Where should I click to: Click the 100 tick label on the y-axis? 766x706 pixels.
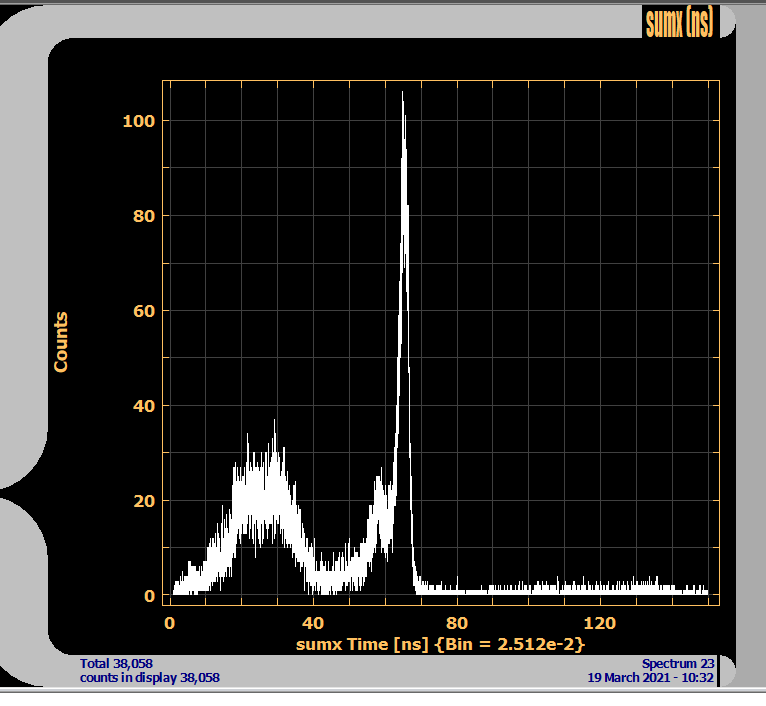point(140,121)
